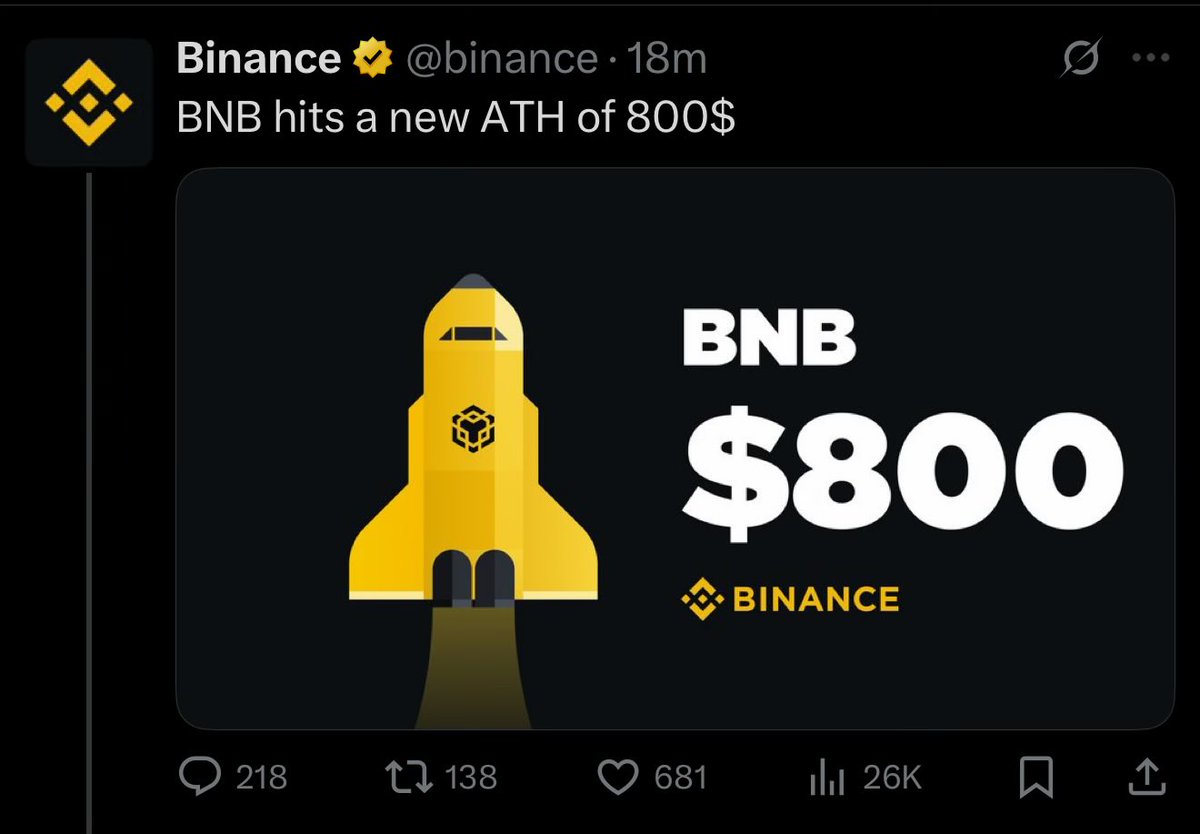Open the 18m timestamp link
Viewport: 1200px width, 834px height.
point(666,60)
